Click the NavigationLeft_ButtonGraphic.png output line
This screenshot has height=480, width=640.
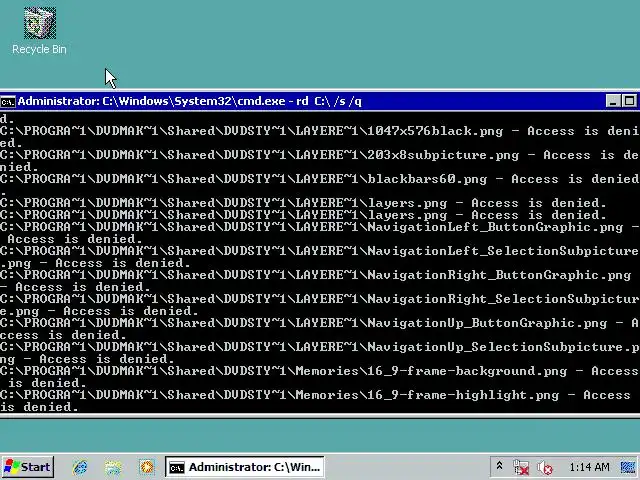[320, 227]
